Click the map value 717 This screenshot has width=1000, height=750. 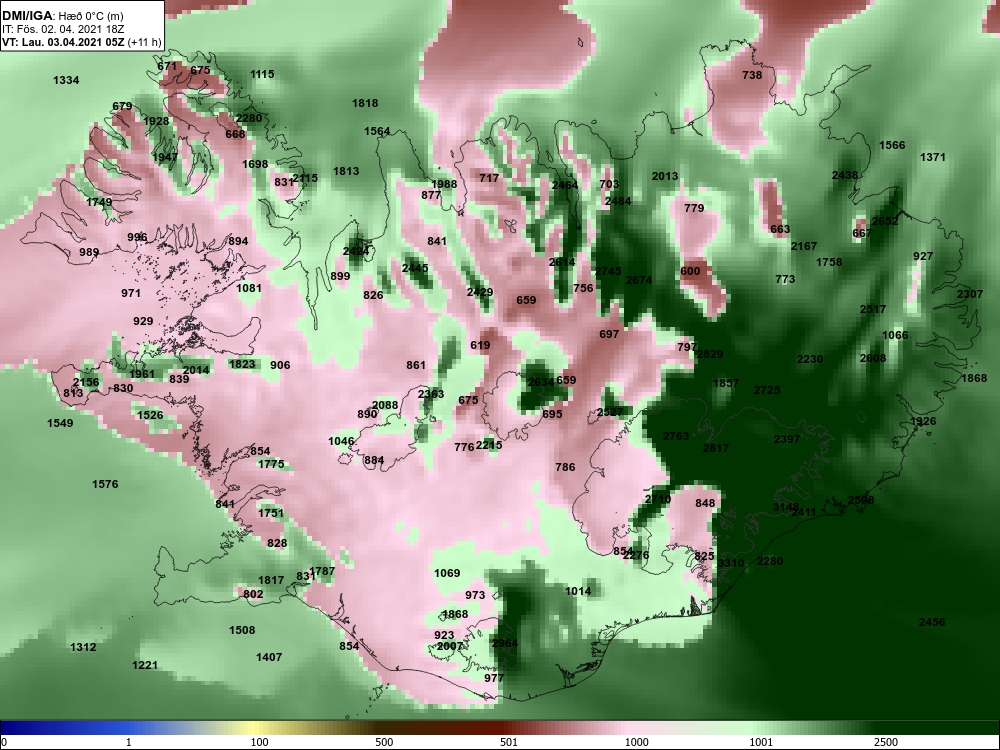pyautogui.click(x=489, y=179)
